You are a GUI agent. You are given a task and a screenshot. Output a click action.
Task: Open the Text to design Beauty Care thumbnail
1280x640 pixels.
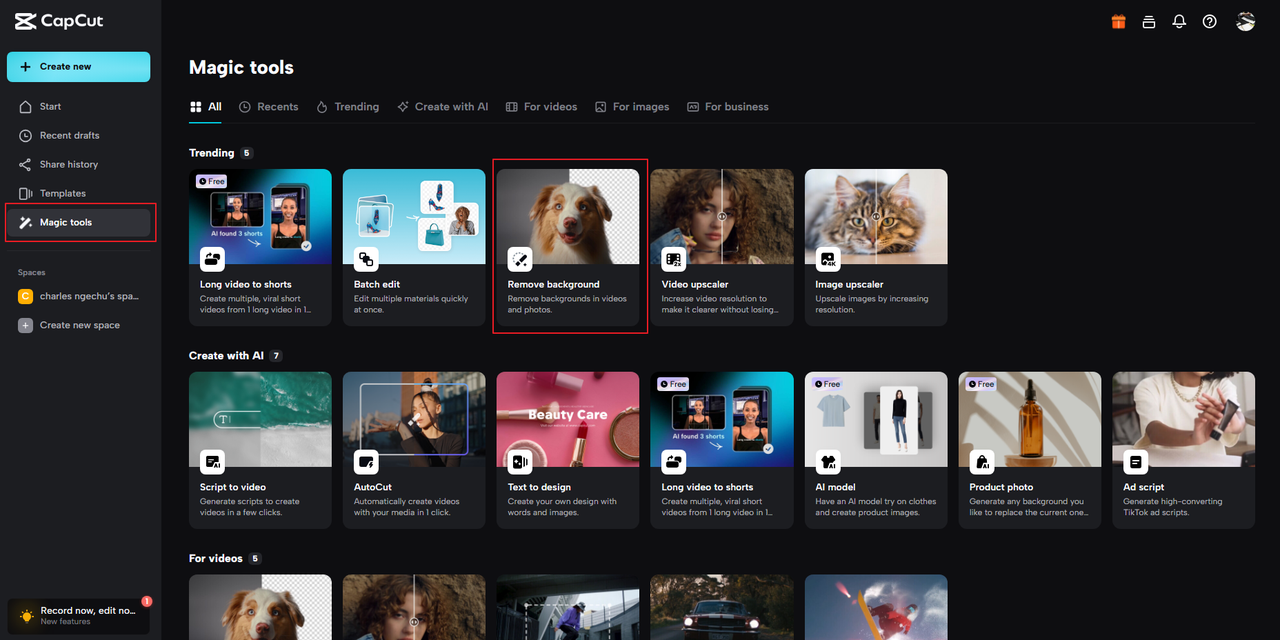coord(568,419)
